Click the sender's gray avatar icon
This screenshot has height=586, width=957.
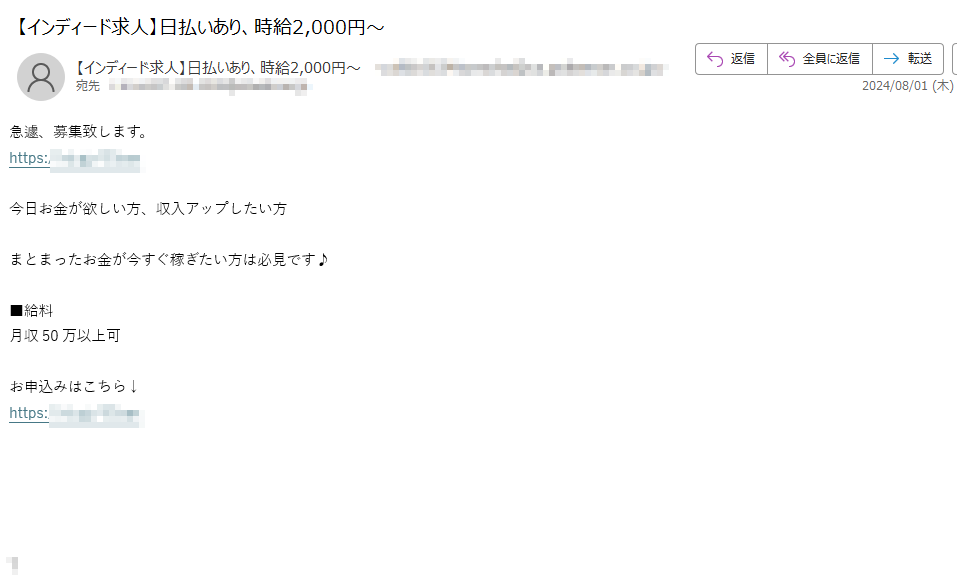click(41, 77)
